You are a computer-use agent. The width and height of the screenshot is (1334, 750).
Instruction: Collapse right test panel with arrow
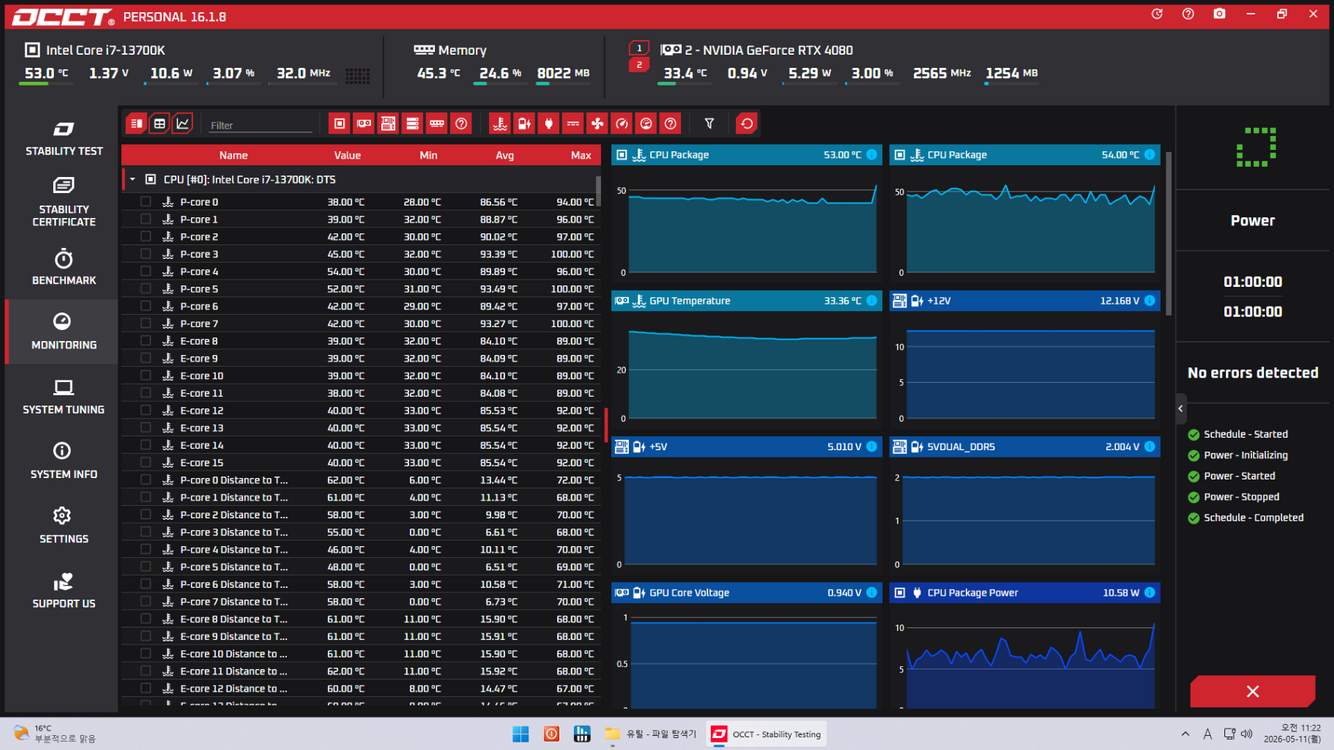click(x=1180, y=408)
